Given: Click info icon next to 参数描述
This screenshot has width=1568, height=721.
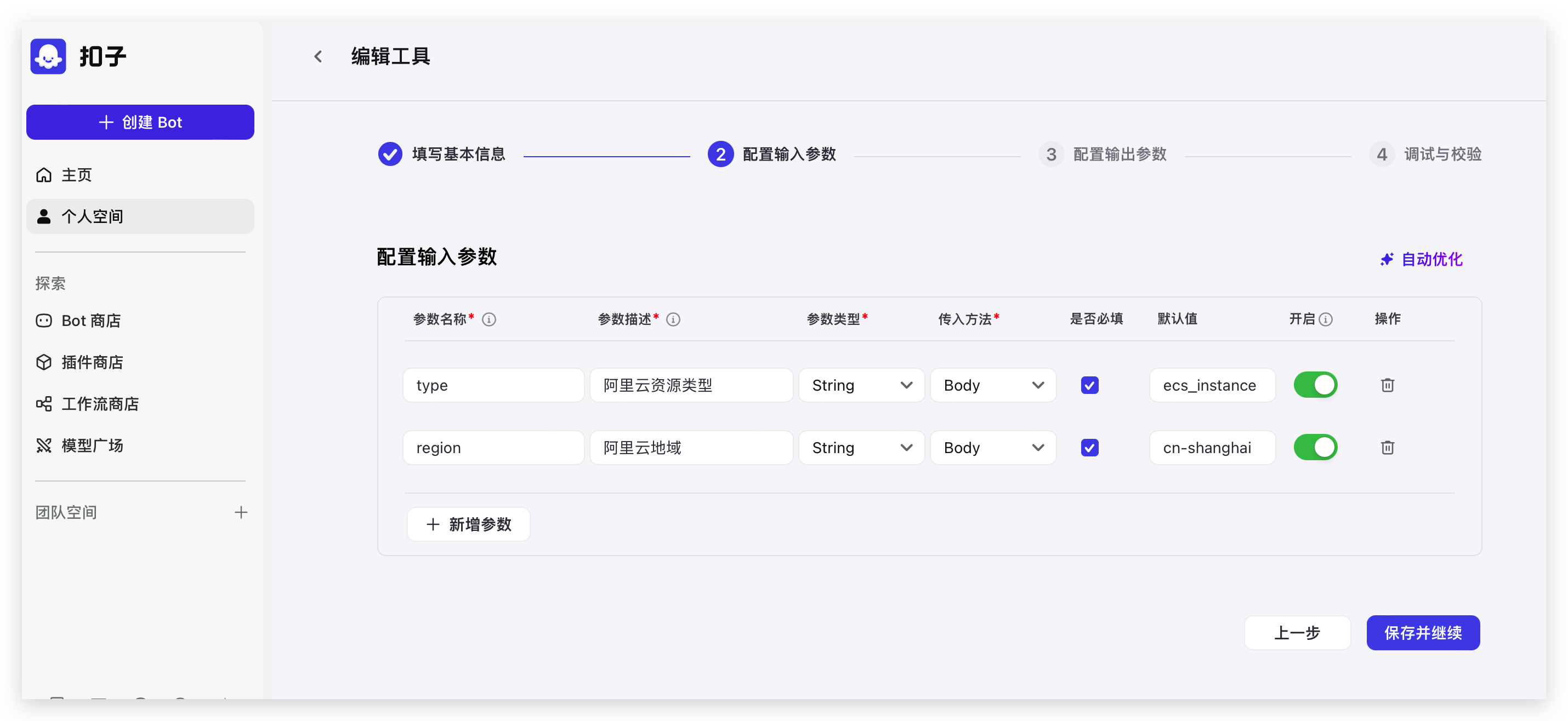Looking at the screenshot, I should click(x=673, y=319).
